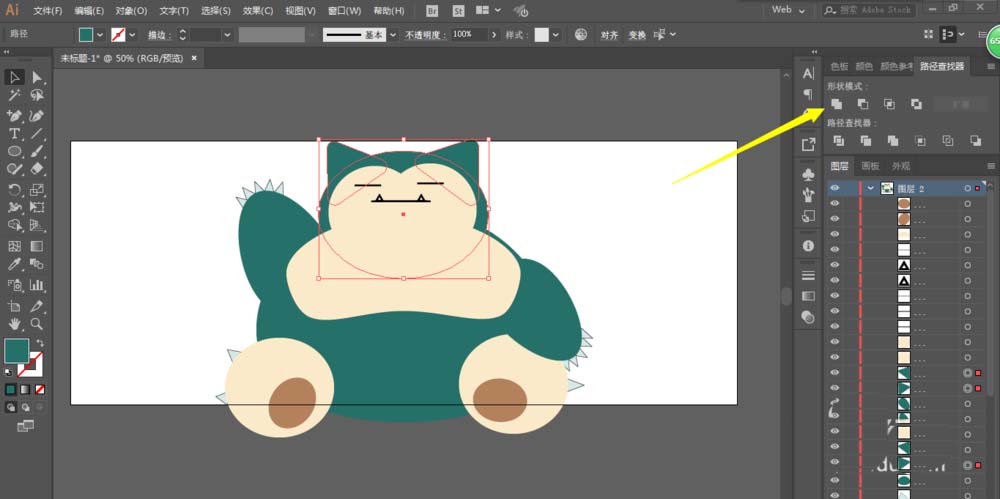Screen dimensions: 1000x499
Task: Select the Curvature tool
Action: pyautogui.click(x=37, y=115)
